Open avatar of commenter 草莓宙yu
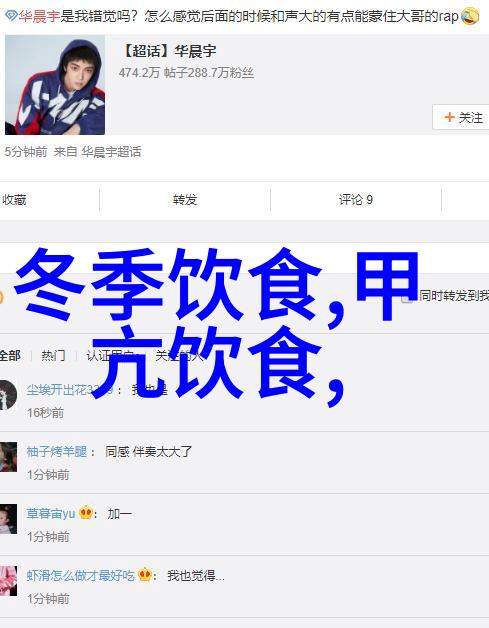489x628 pixels. coord(8,519)
